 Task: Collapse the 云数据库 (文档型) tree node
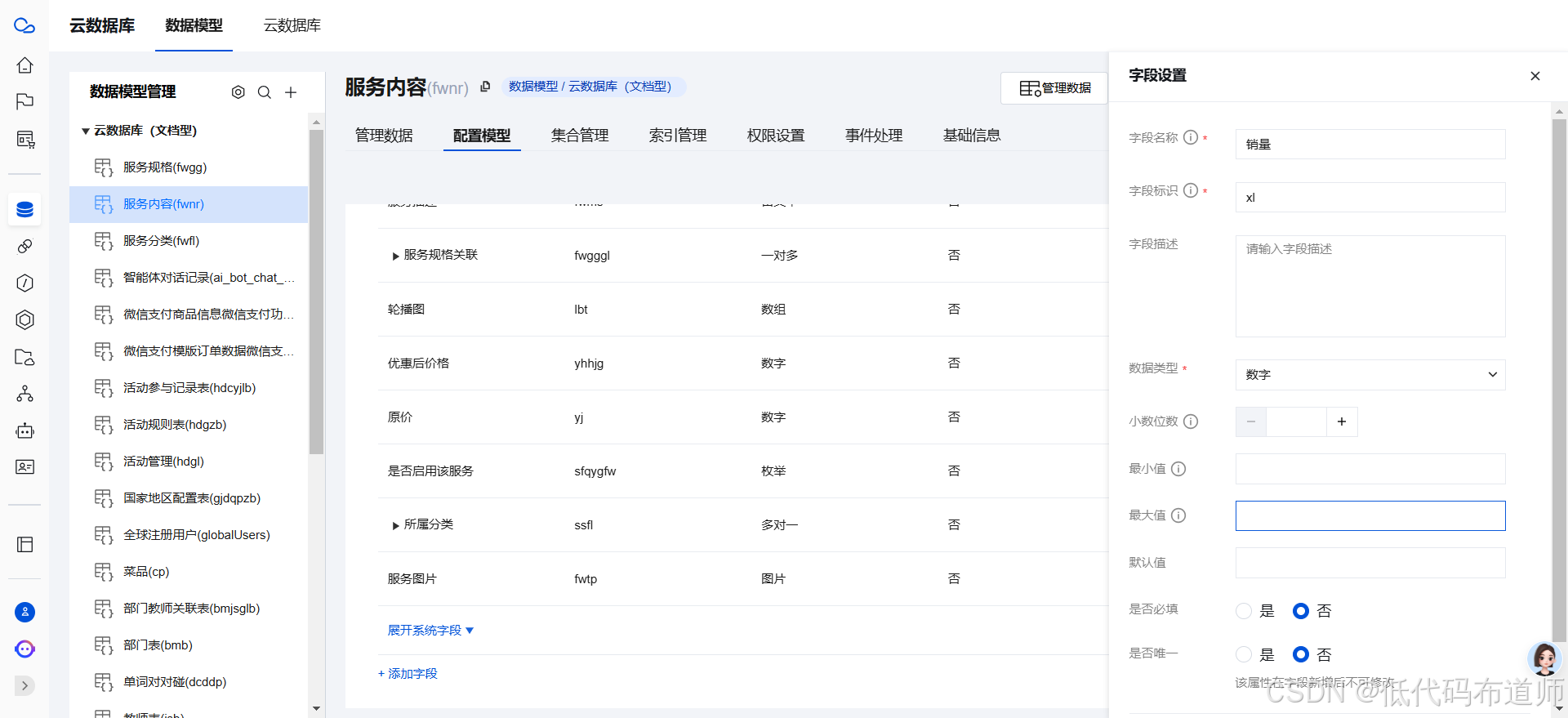coord(85,131)
